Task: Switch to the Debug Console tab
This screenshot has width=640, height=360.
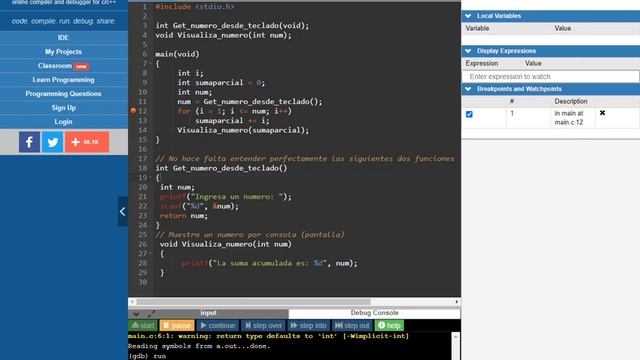Action: coord(374,313)
